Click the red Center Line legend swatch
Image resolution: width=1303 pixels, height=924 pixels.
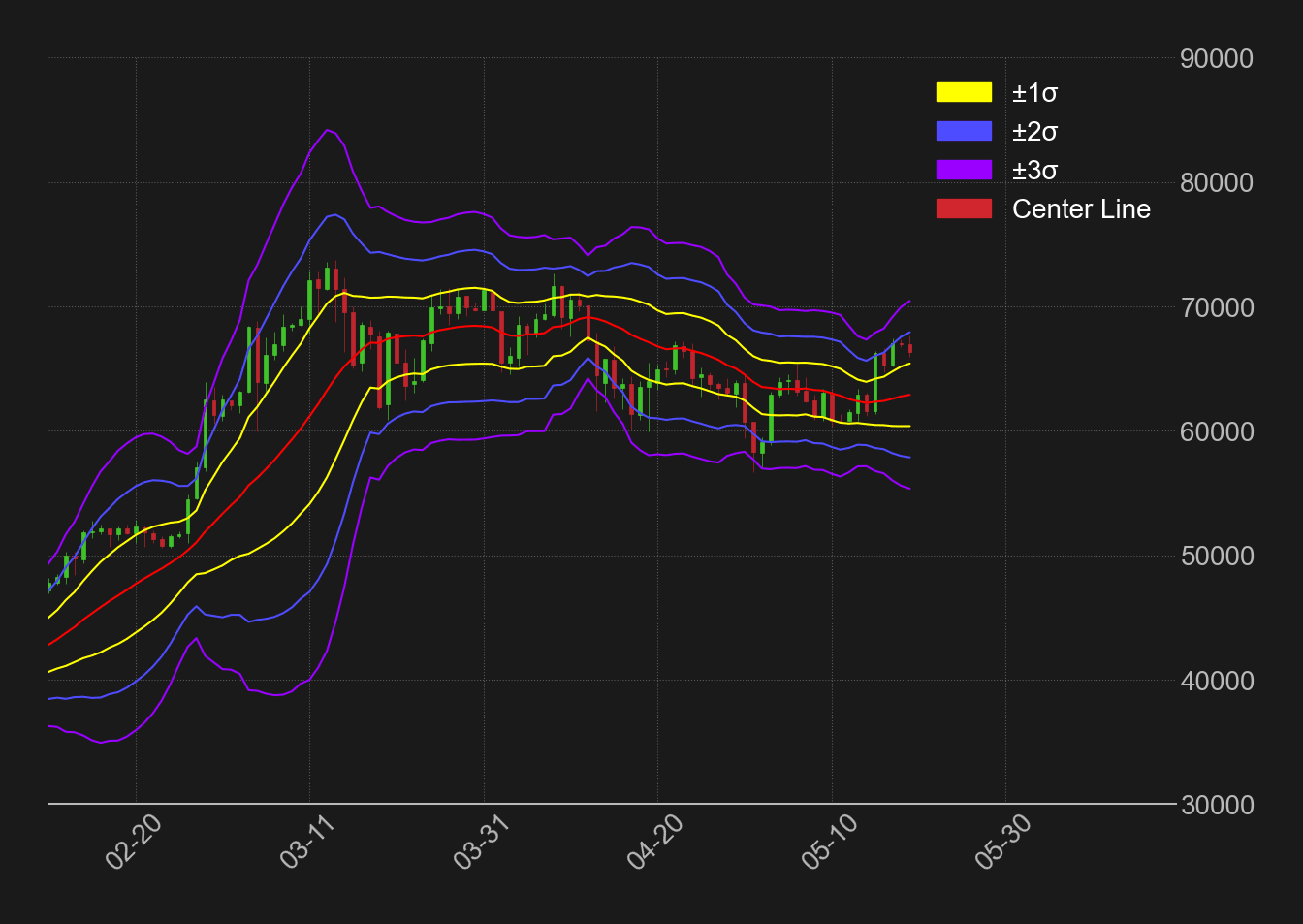coord(964,209)
